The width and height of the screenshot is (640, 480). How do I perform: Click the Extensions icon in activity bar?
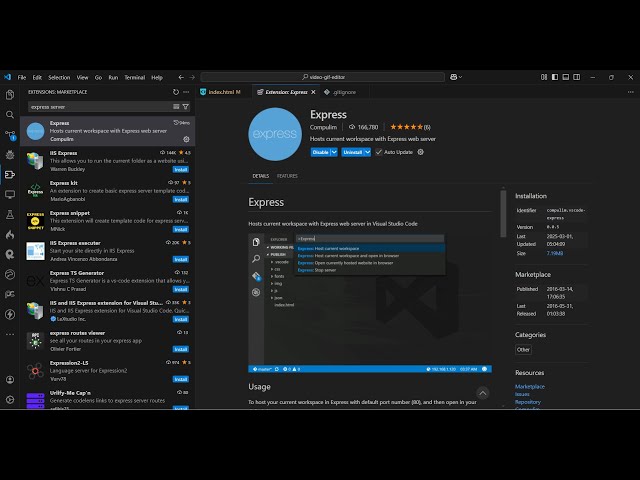10,175
